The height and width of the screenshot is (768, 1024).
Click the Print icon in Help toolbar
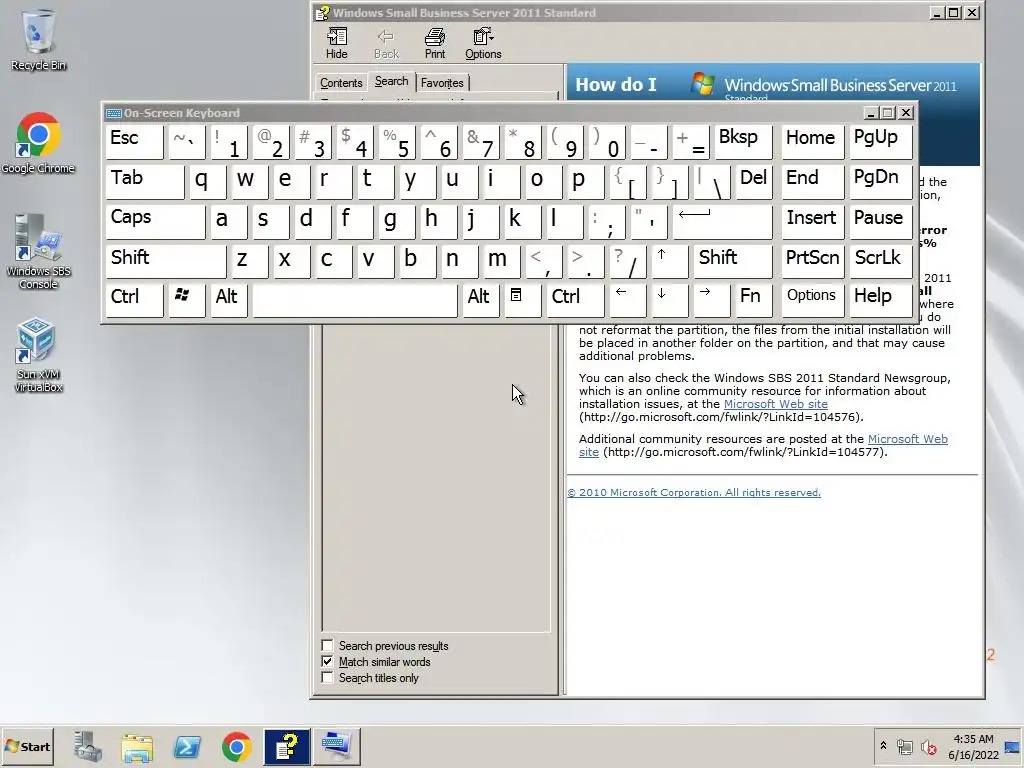[435, 44]
